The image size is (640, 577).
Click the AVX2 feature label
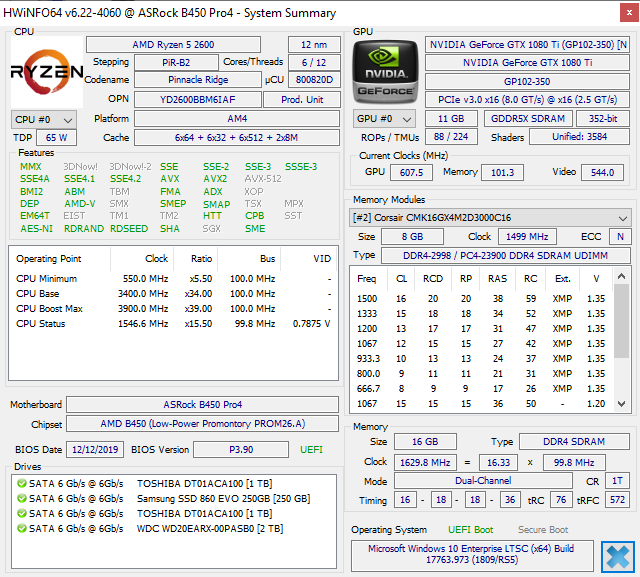click(x=215, y=179)
